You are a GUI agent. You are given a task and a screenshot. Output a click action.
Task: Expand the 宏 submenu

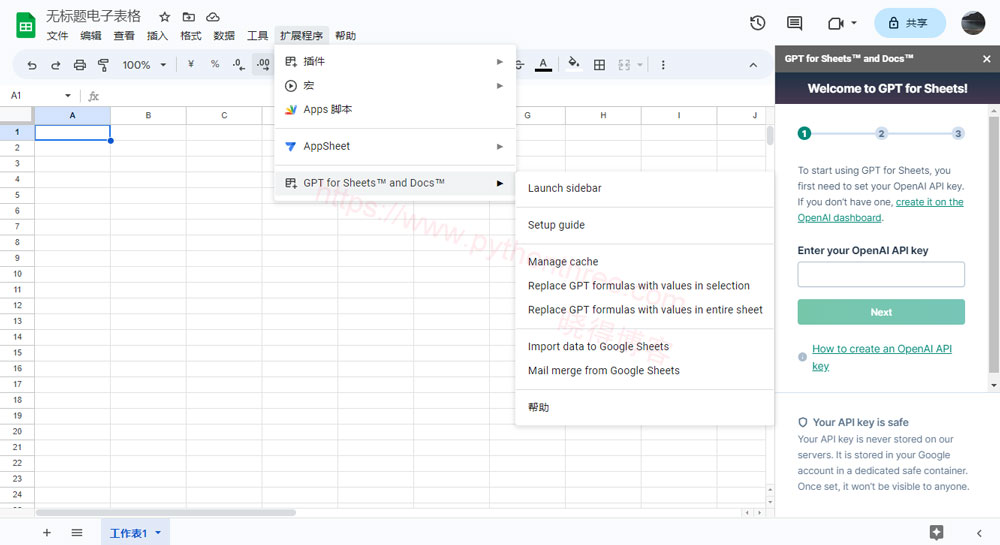(x=500, y=85)
